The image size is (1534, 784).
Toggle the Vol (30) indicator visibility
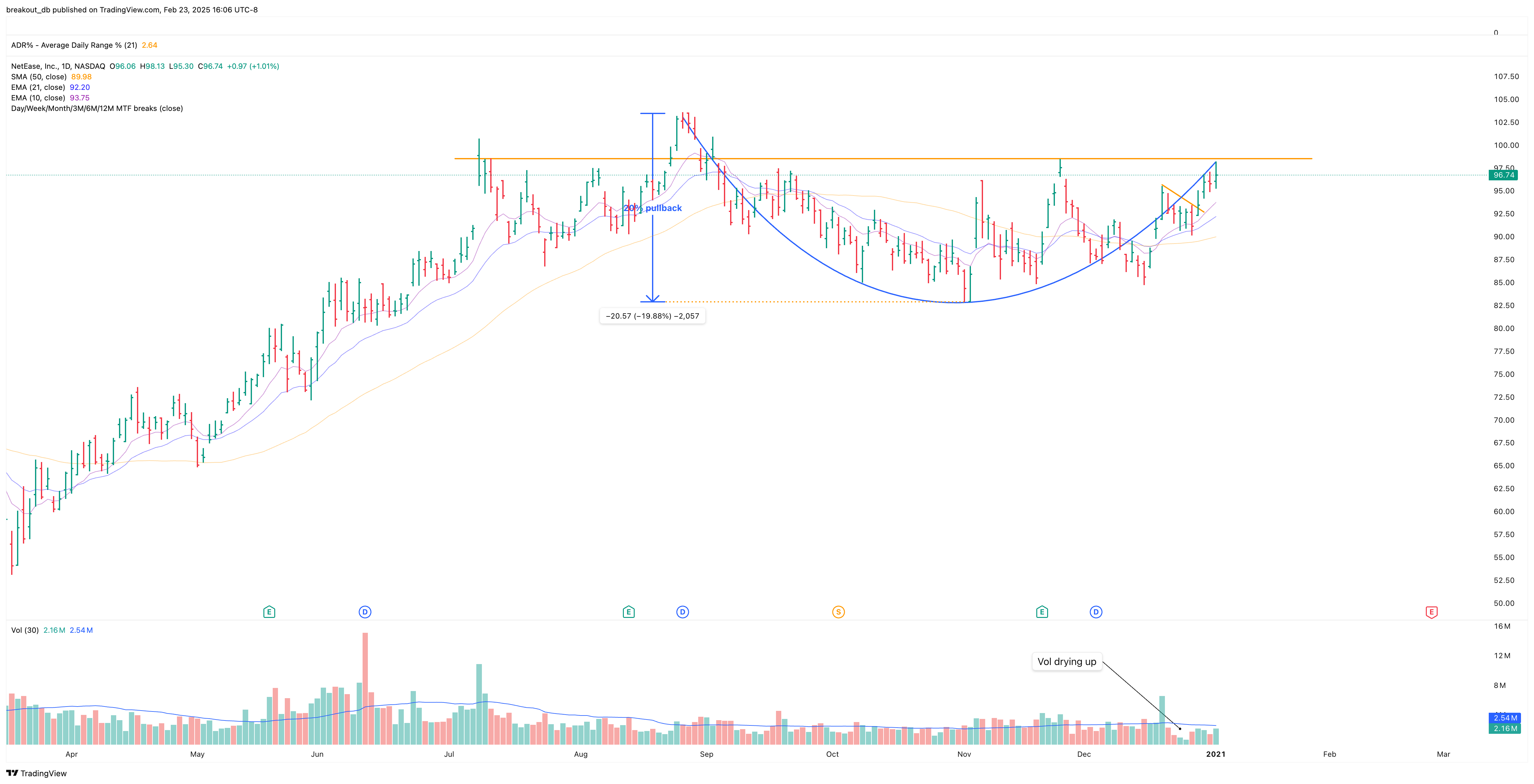[x=25, y=630]
